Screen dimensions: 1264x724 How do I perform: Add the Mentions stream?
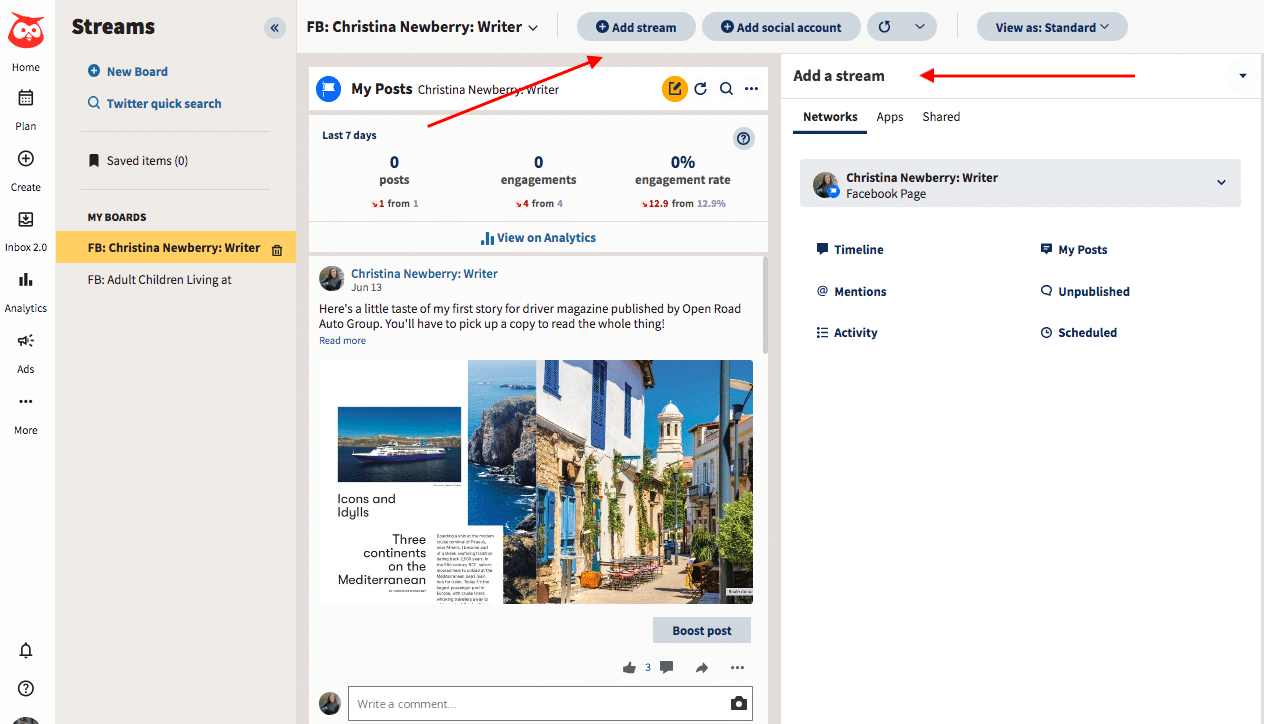[851, 292]
